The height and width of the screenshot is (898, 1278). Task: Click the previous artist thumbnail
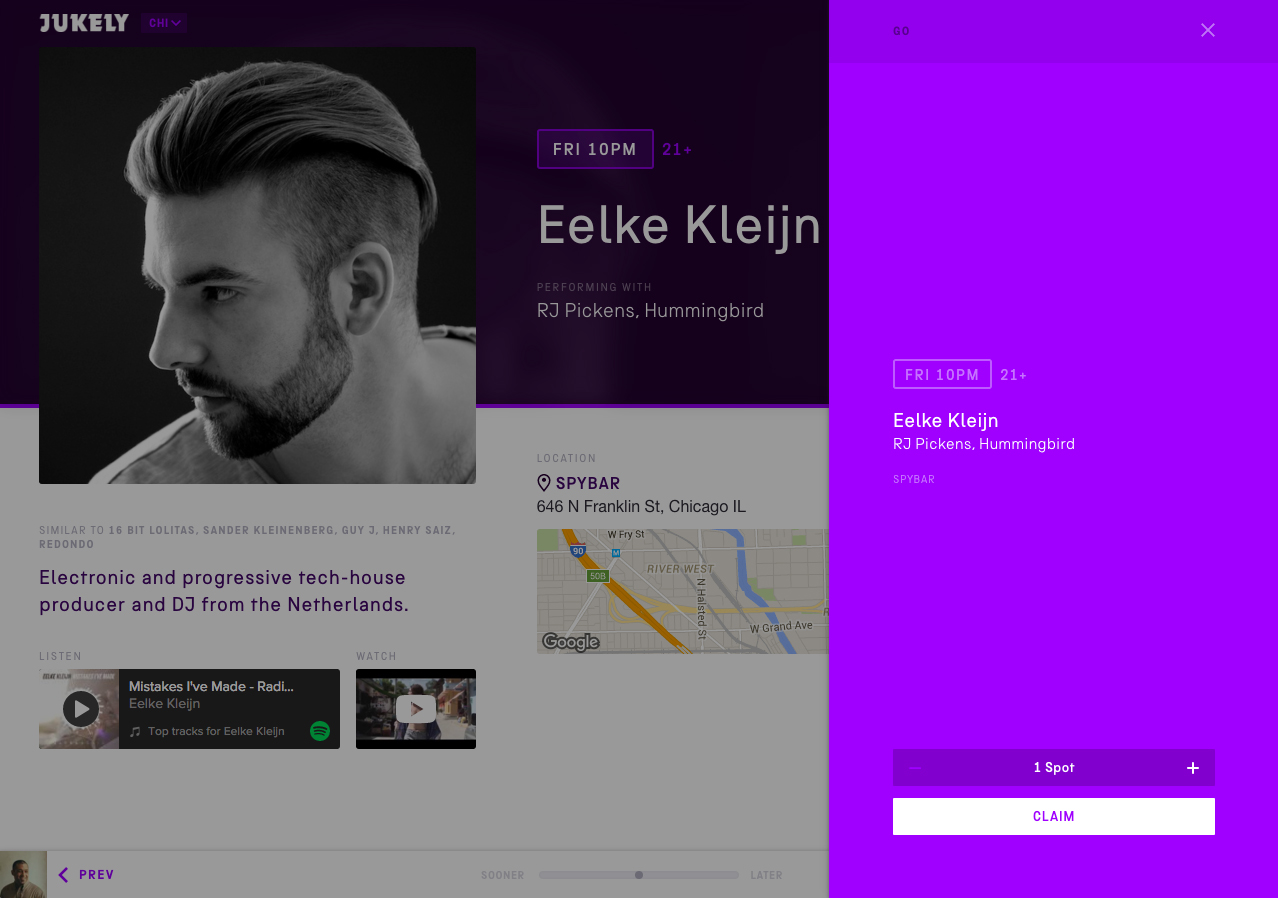[x=23, y=875]
